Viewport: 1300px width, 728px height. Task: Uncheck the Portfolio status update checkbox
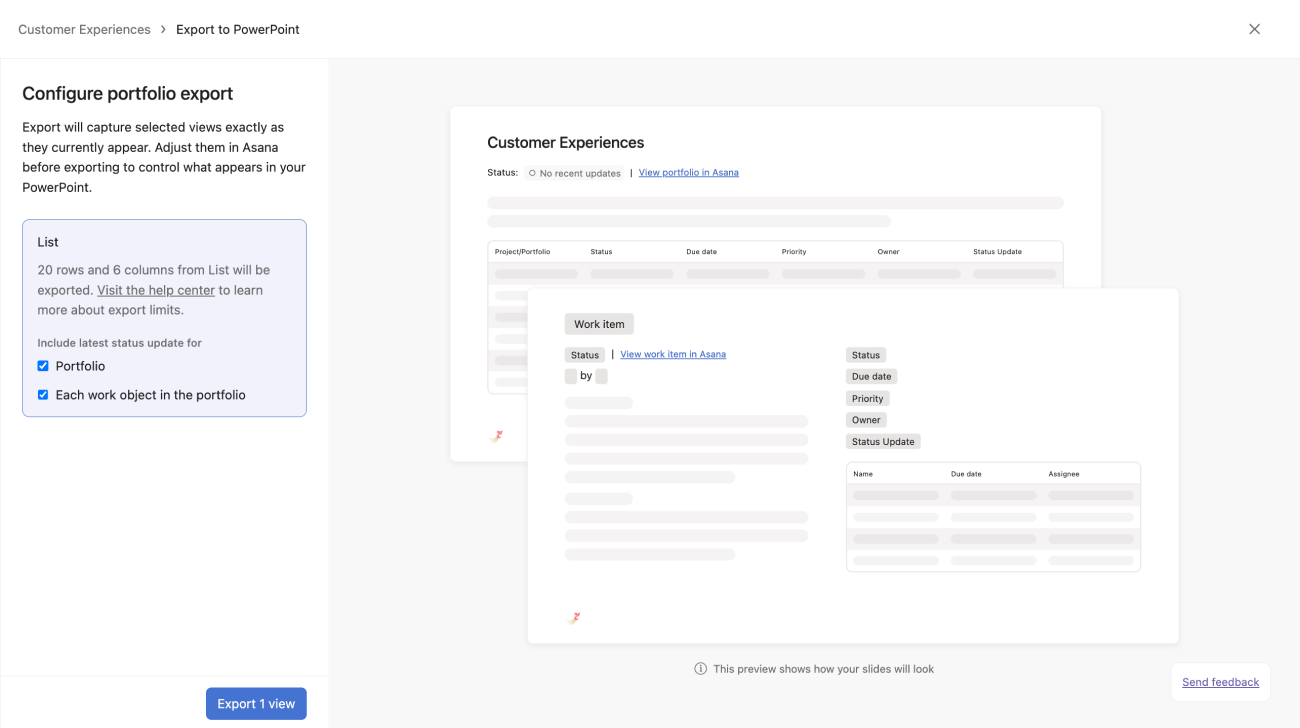point(43,365)
